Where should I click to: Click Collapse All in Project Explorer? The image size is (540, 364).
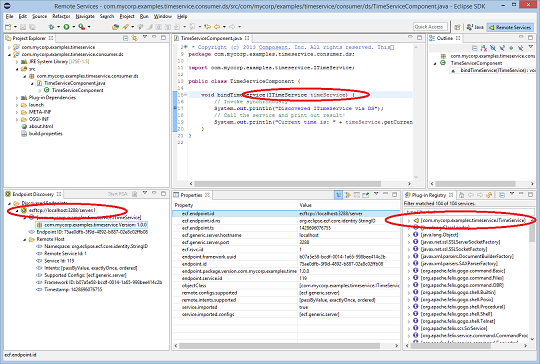pyautogui.click(x=125, y=38)
